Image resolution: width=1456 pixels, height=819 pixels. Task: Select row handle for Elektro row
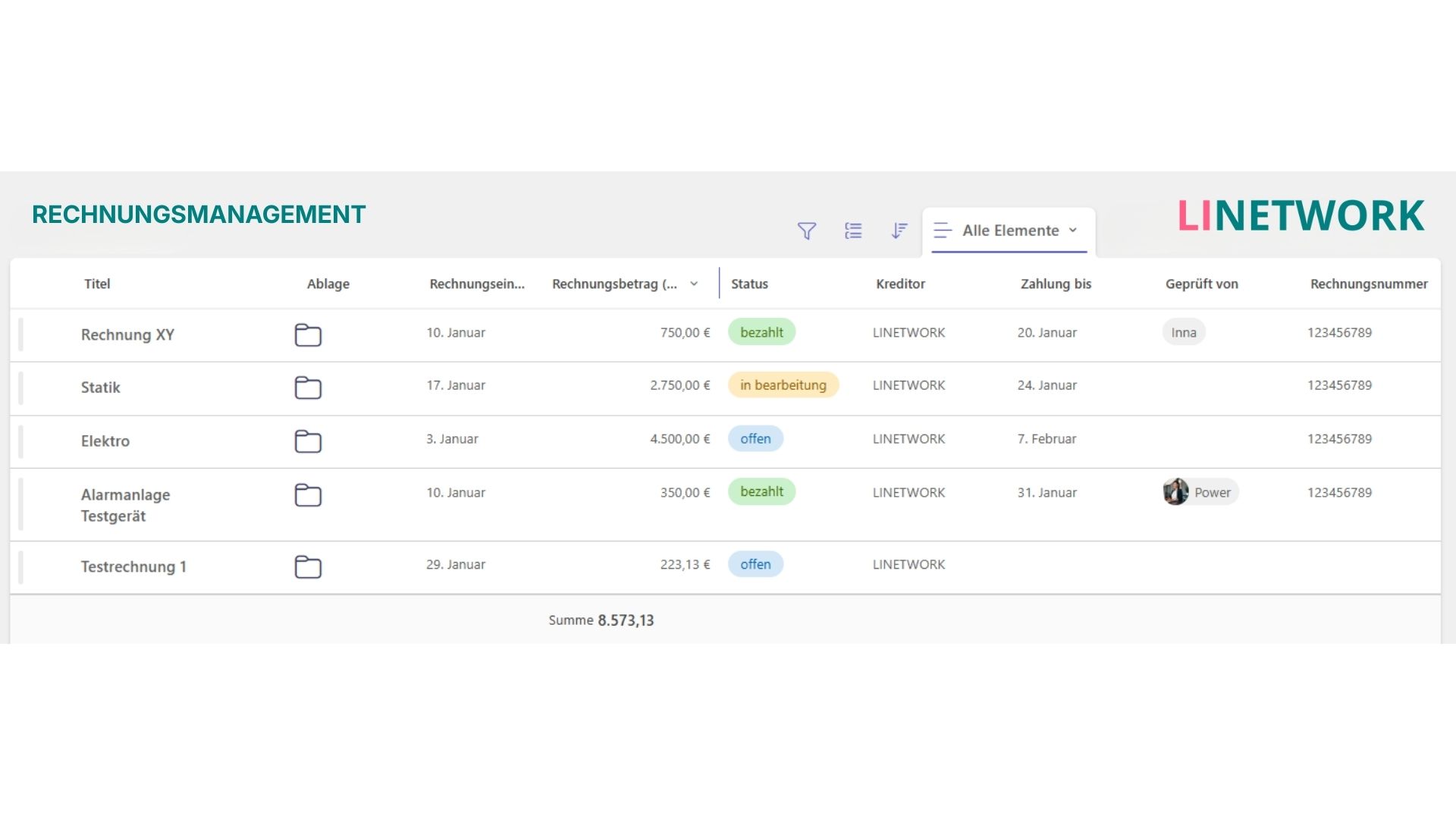point(21,441)
